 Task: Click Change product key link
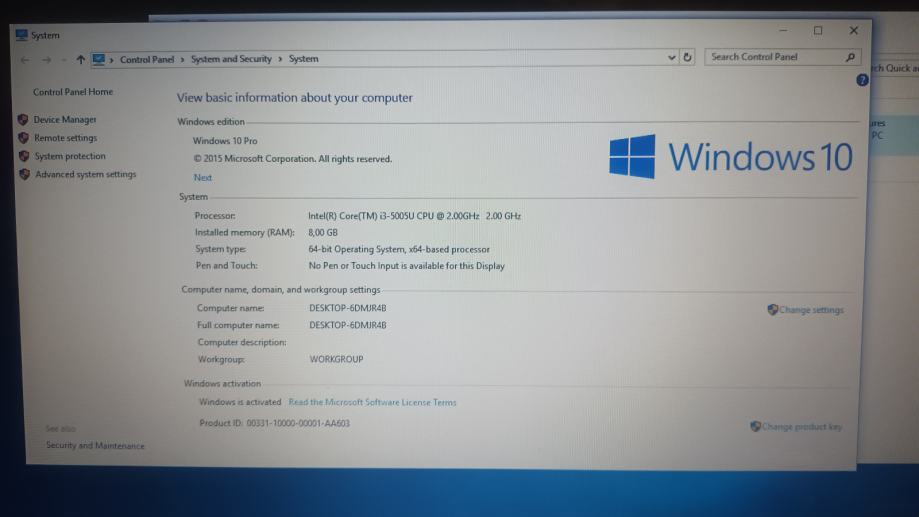click(802, 427)
